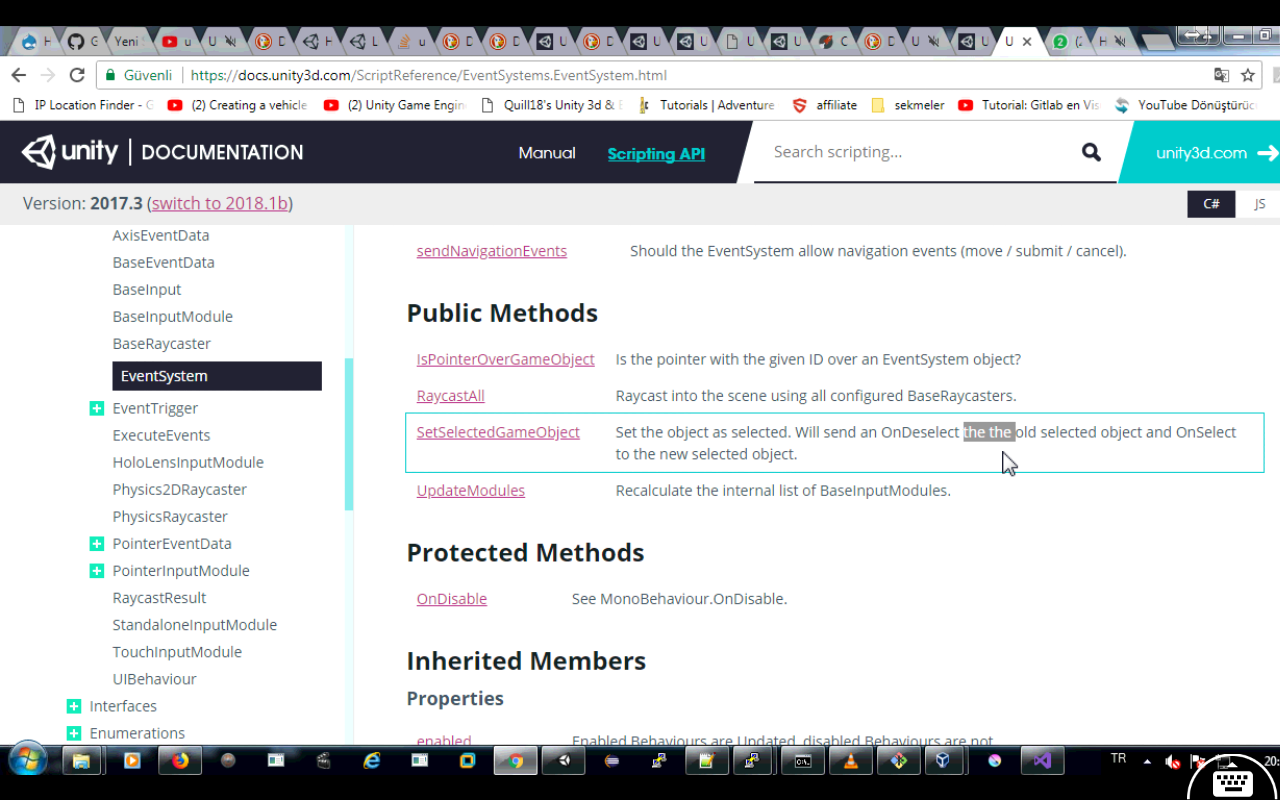Open the on-screen keyboard icon
This screenshot has height=800, width=1280.
pyautogui.click(x=1232, y=784)
